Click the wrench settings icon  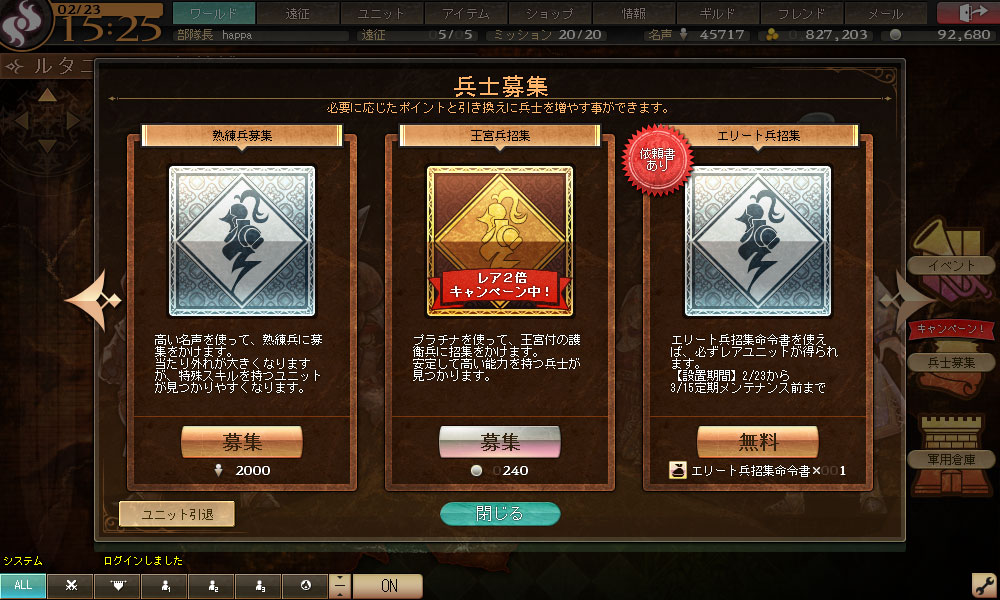tap(984, 585)
